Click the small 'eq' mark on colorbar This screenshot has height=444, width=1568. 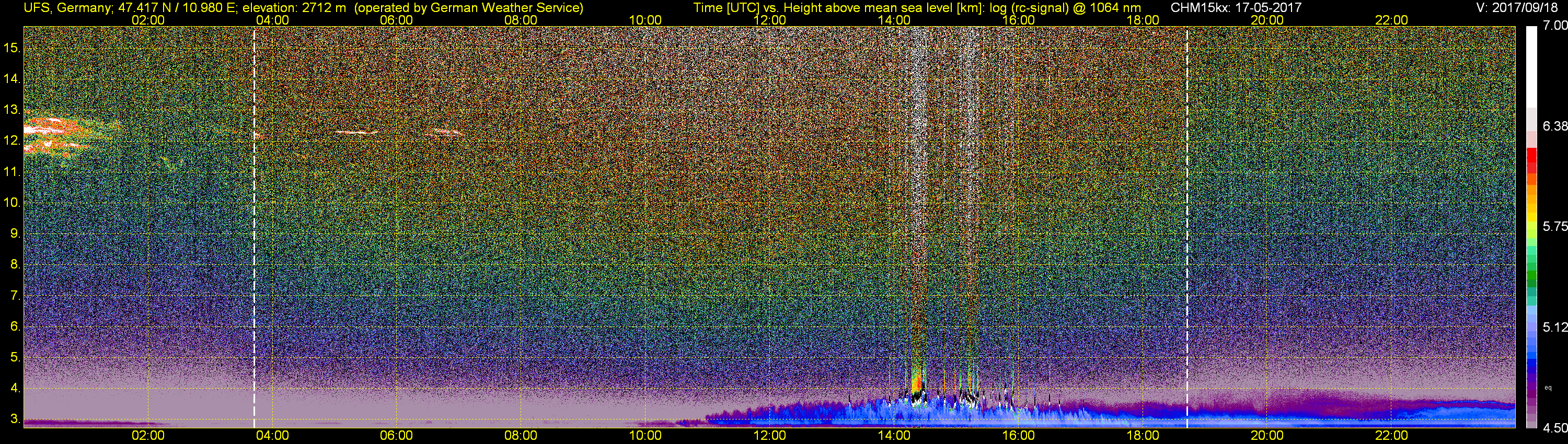coord(1548,388)
